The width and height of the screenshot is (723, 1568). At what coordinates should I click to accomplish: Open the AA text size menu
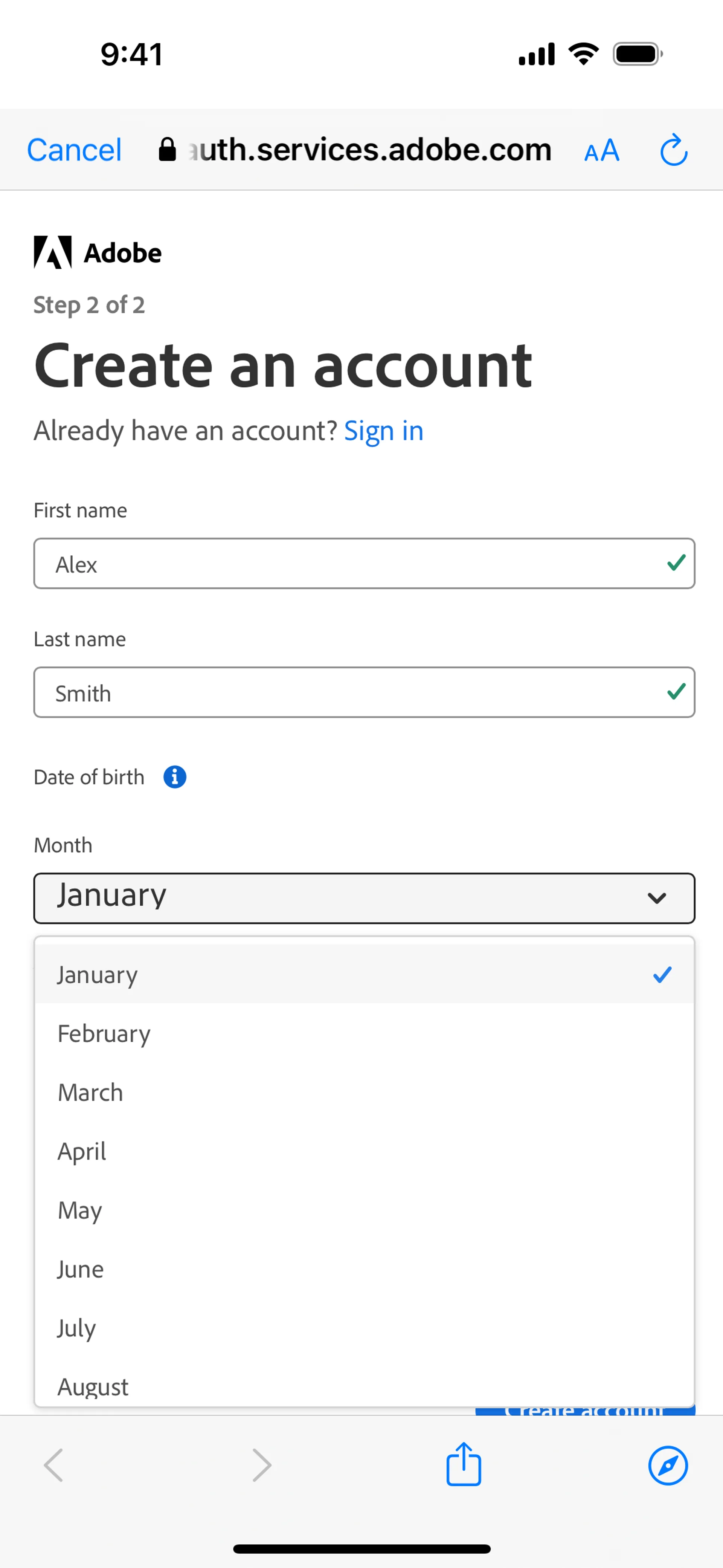coord(601,150)
